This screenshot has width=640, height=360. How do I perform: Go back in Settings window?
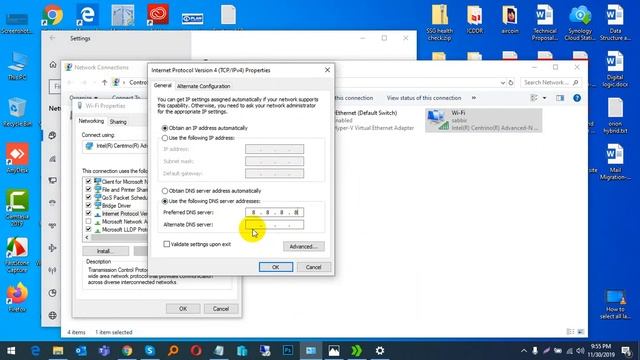point(52,38)
